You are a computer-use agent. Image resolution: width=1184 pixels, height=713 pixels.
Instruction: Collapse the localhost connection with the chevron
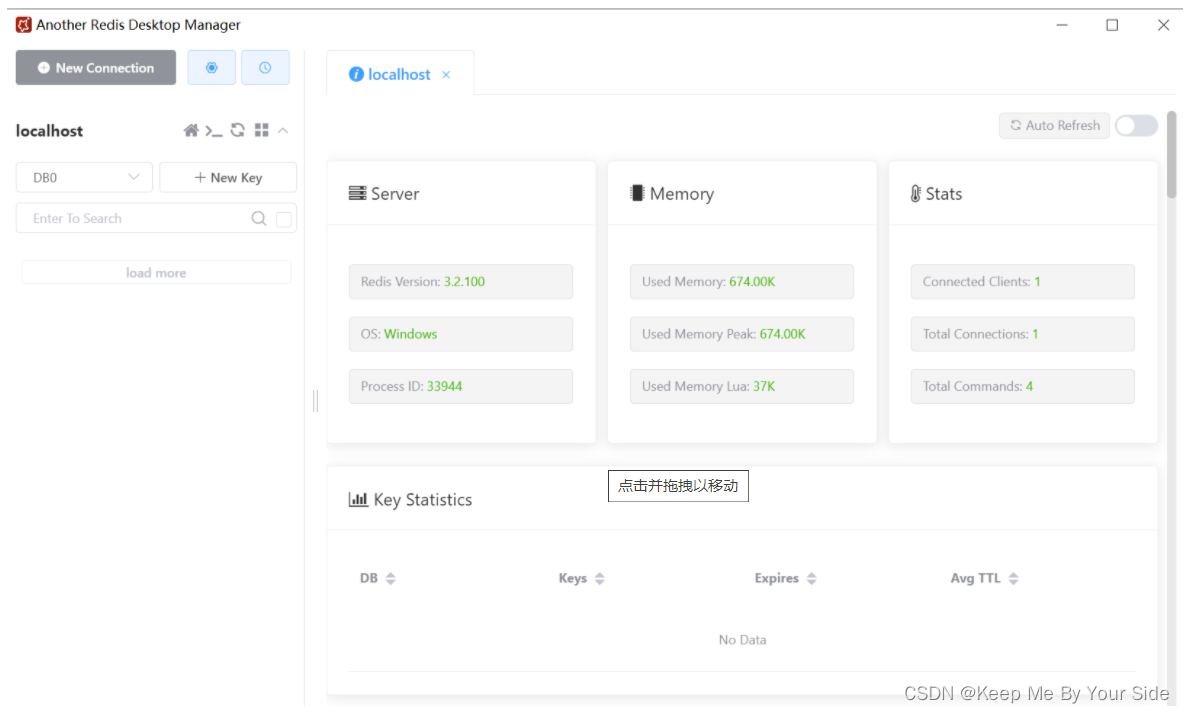(x=282, y=130)
